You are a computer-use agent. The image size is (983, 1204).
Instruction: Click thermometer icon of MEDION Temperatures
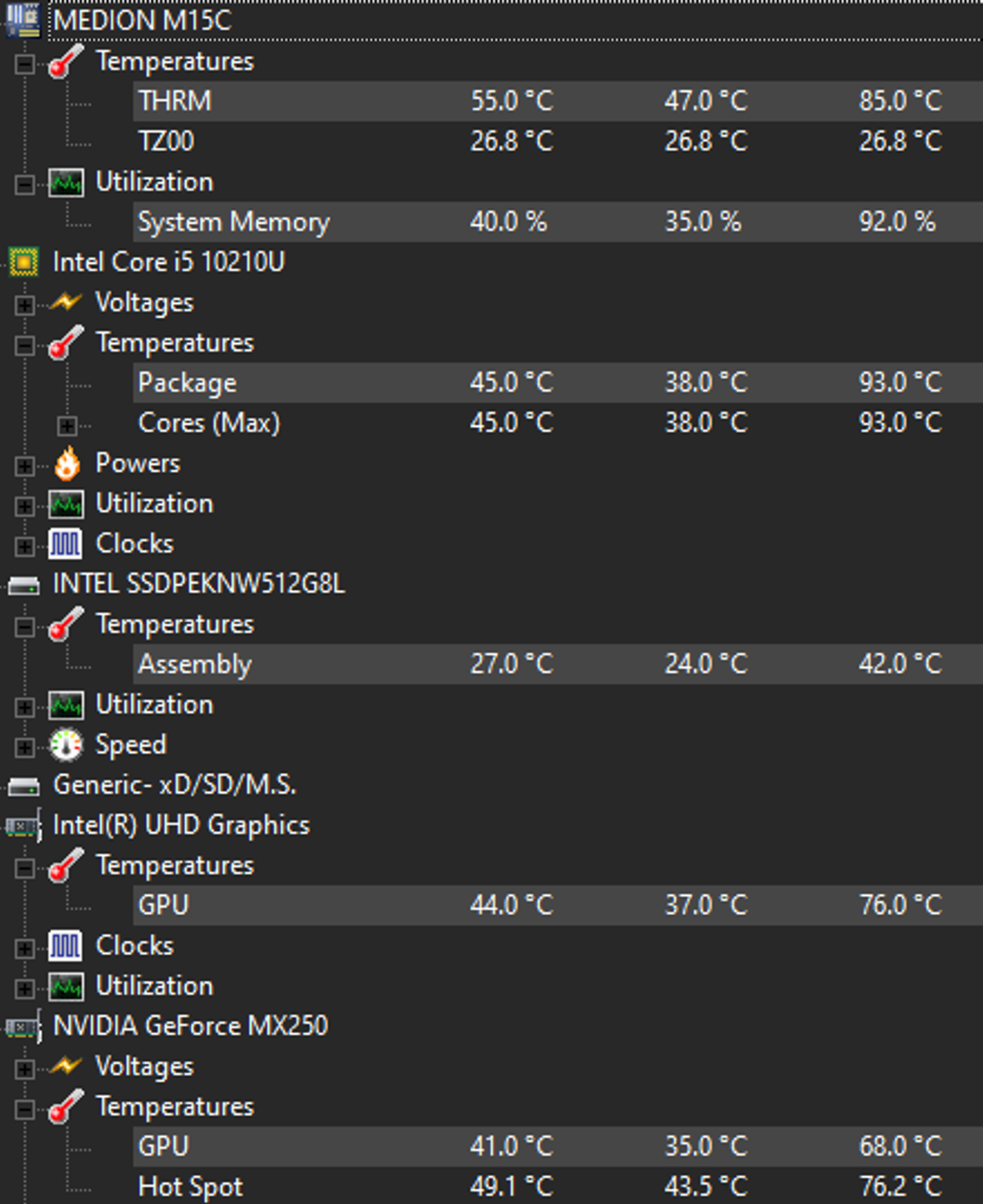65,61
